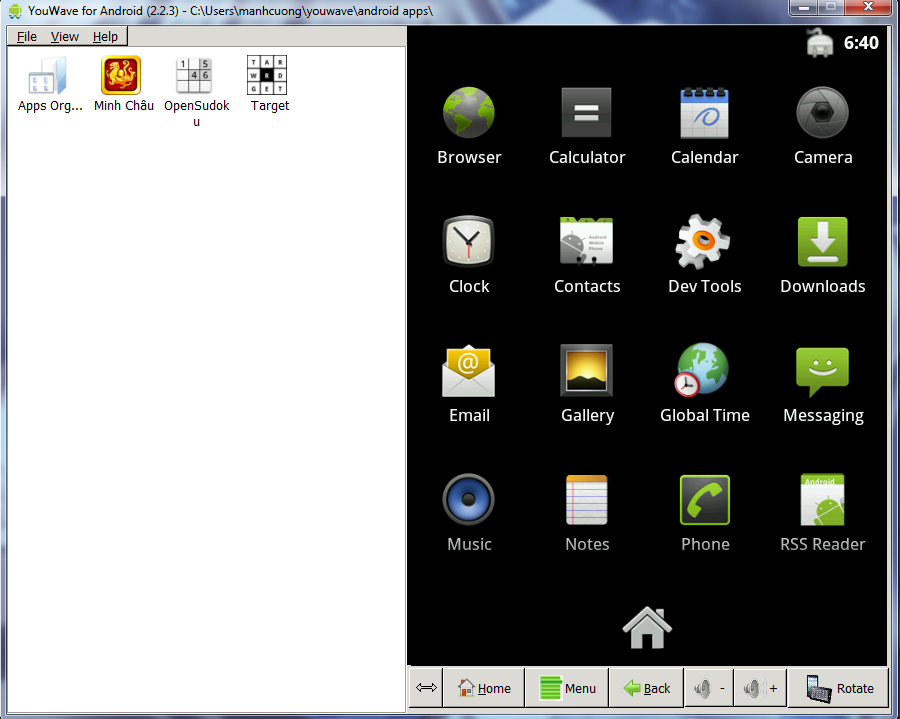
Task: Open the File menu
Action: click(26, 37)
